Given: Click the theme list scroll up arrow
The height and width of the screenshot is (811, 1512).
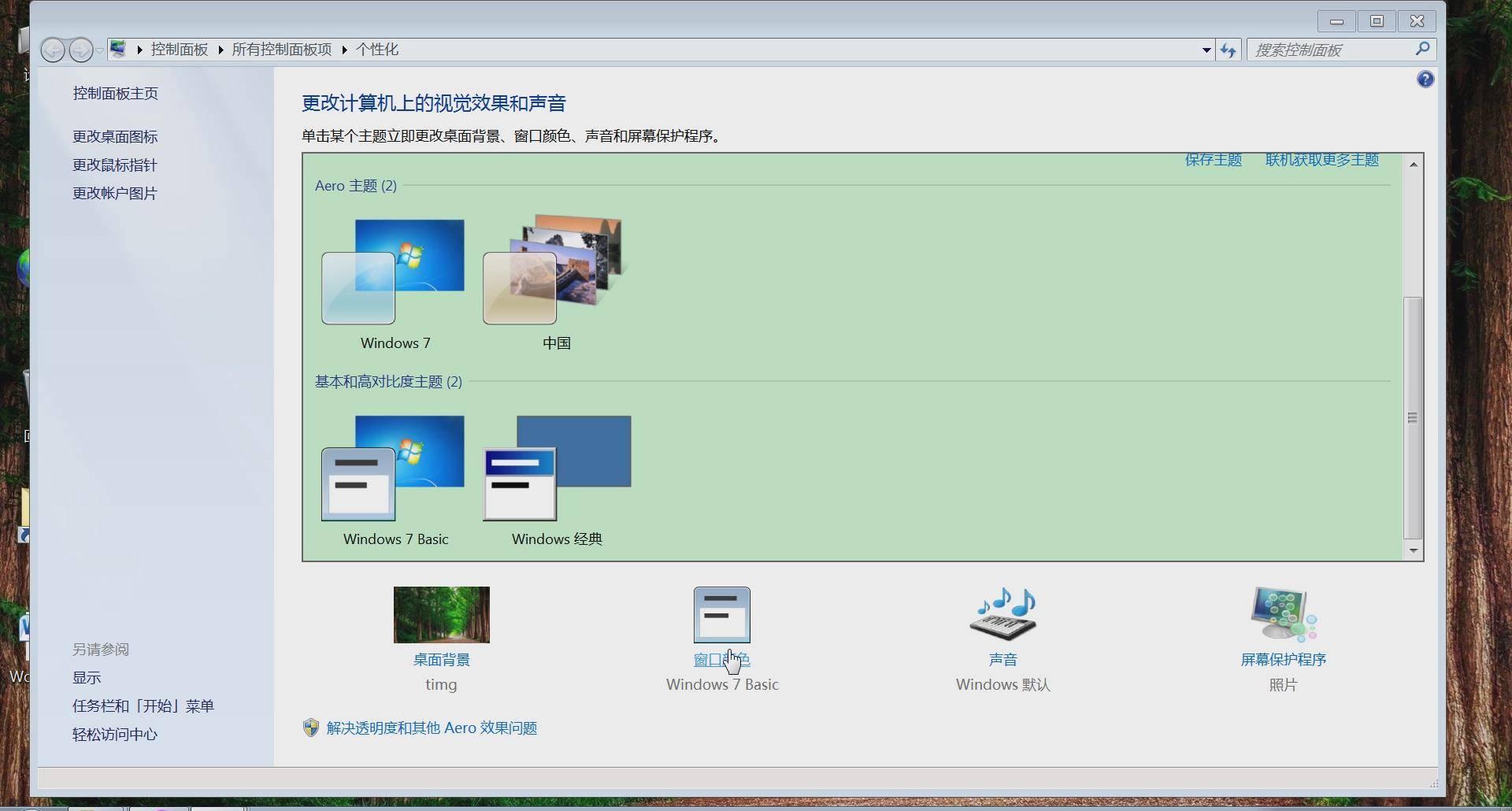Looking at the screenshot, I should coord(1414,164).
